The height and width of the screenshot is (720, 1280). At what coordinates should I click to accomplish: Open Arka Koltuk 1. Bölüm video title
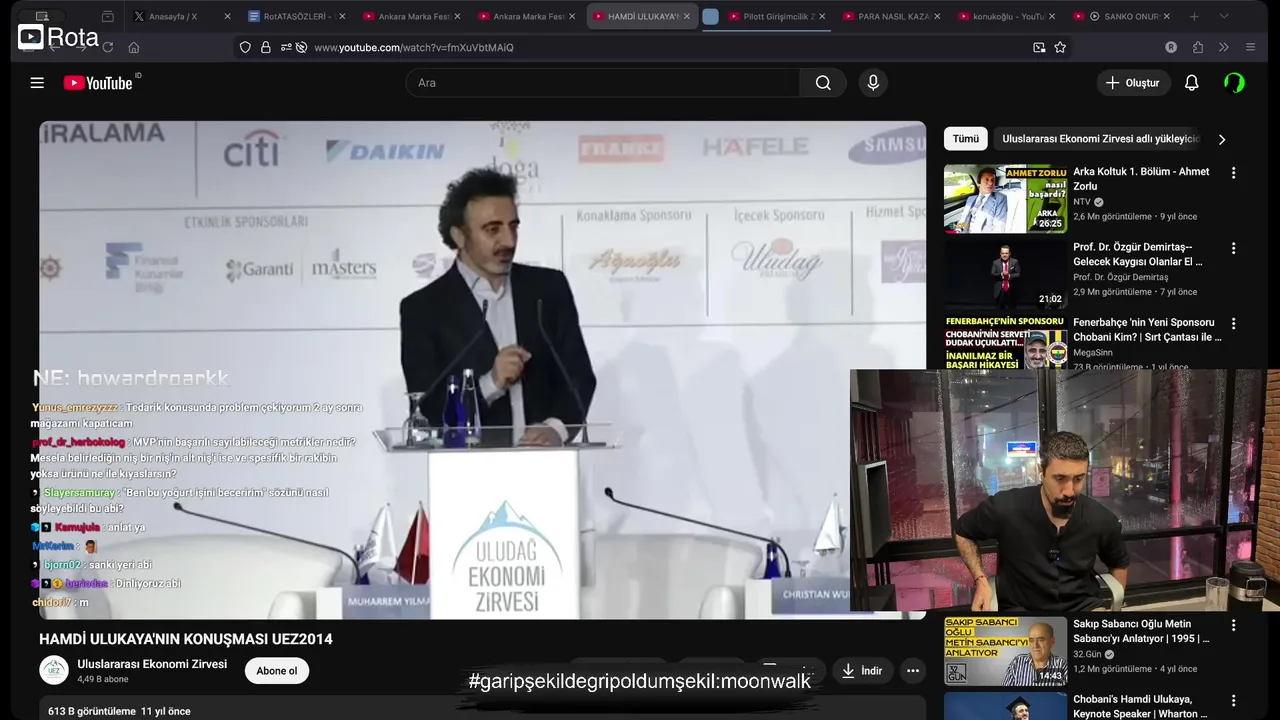[1141, 179]
